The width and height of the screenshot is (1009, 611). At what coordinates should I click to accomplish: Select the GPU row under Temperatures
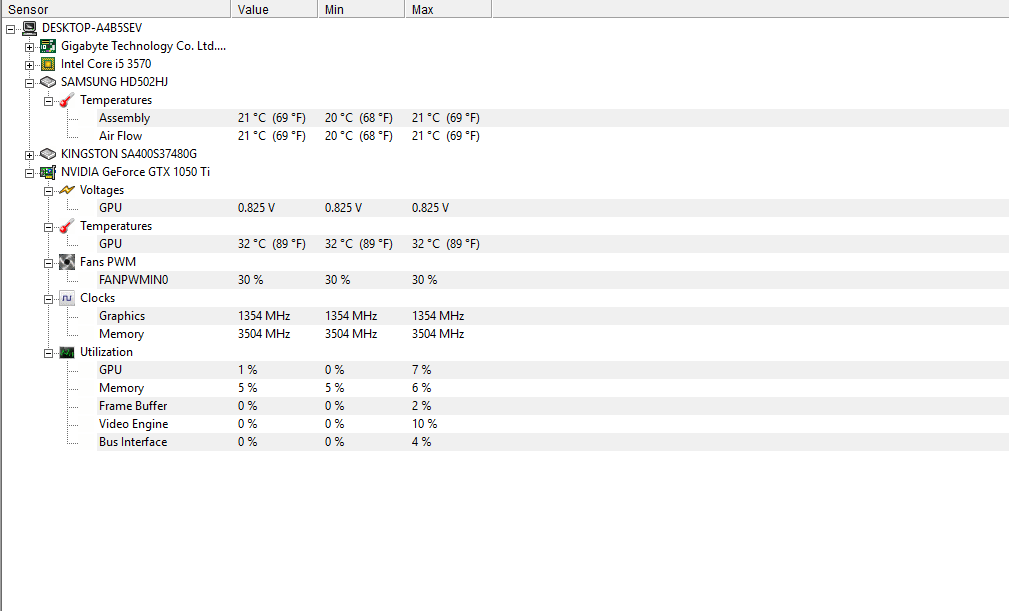pyautogui.click(x=553, y=244)
